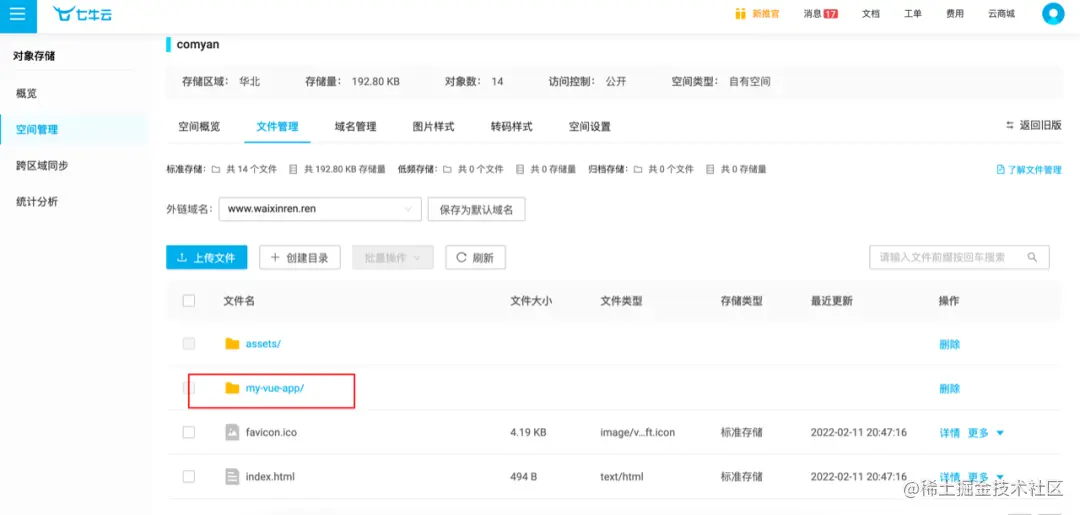Click the index.html file name
The image size is (1080, 515).
point(270,476)
